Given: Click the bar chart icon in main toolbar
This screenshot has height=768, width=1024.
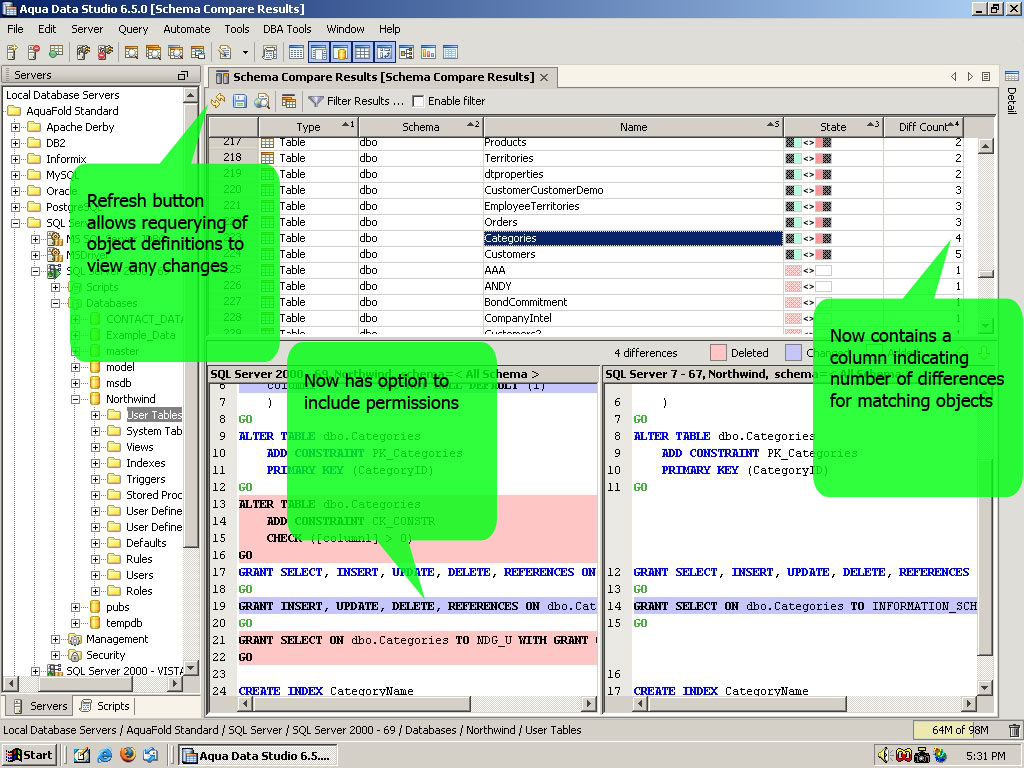Looking at the screenshot, I should pyautogui.click(x=428, y=52).
